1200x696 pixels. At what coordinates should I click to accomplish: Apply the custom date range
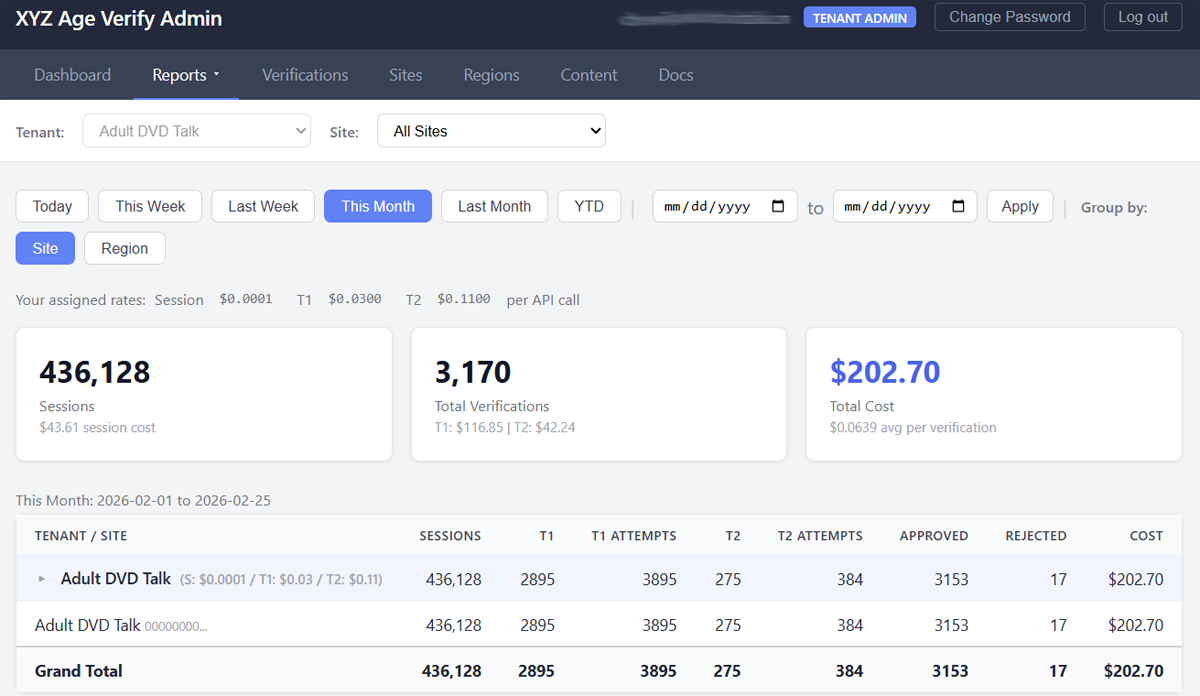[x=1019, y=206]
